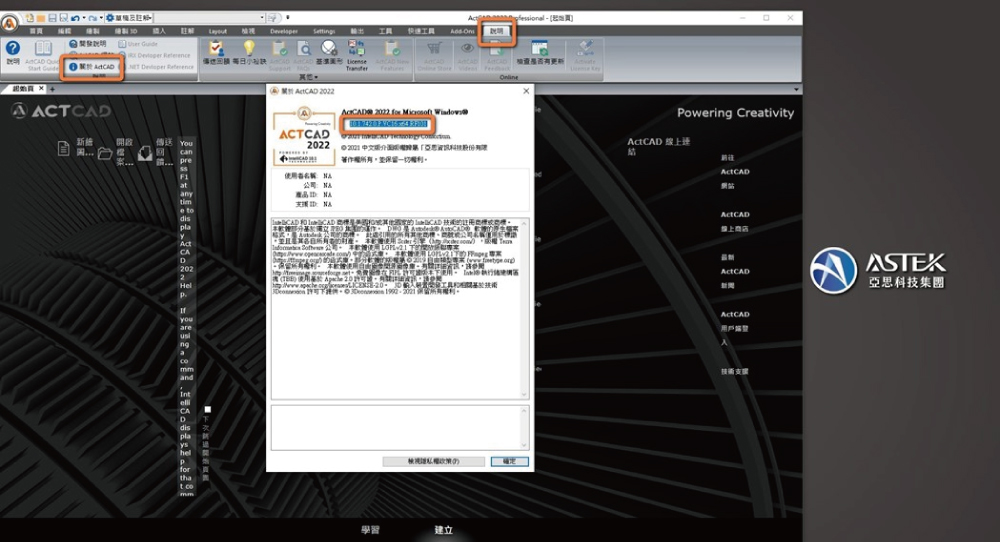Click the Redo arrow in quick access toolbar
This screenshot has width=1000, height=542.
click(92, 18)
